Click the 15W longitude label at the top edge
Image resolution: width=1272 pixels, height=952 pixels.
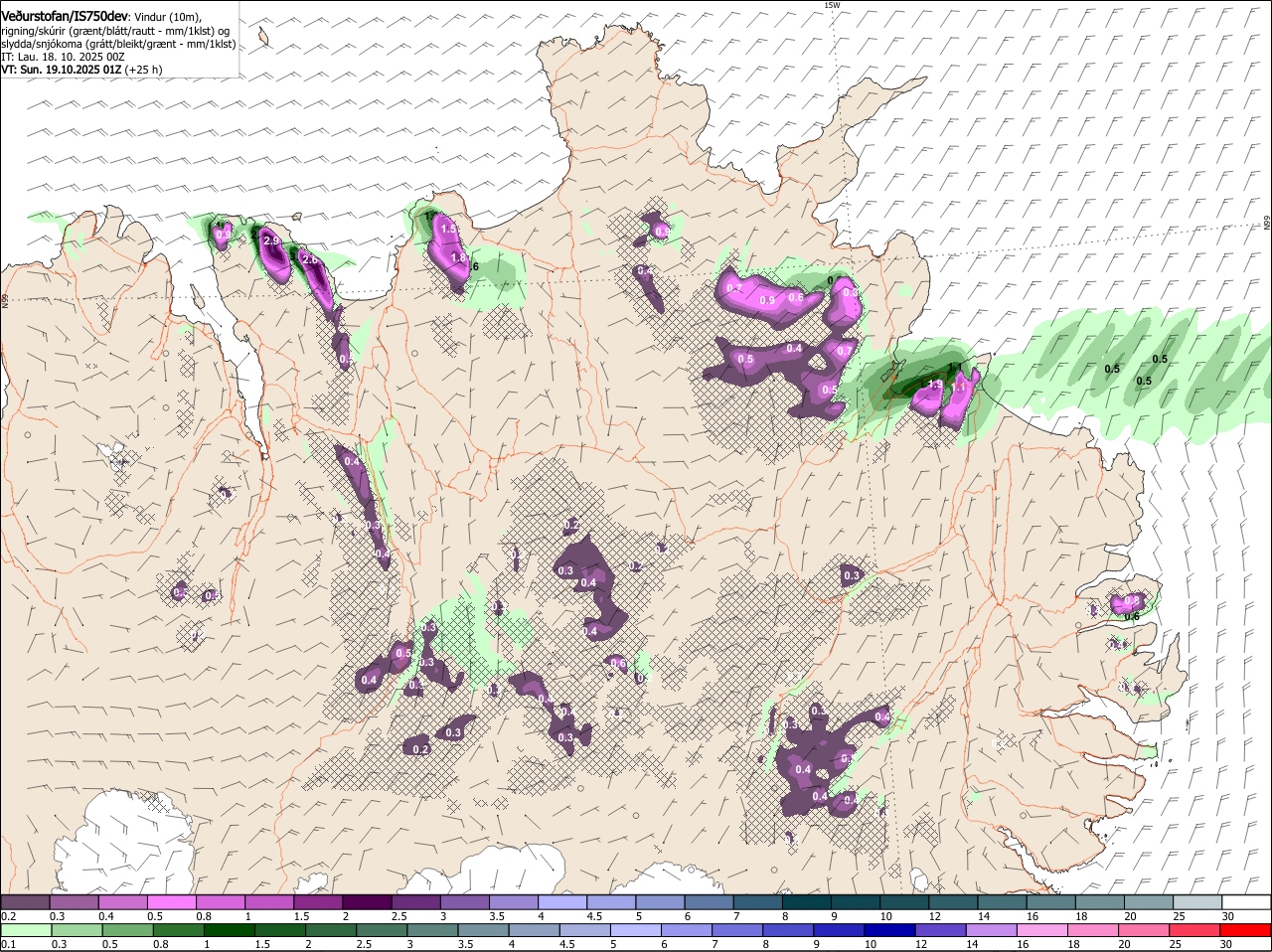(x=832, y=6)
